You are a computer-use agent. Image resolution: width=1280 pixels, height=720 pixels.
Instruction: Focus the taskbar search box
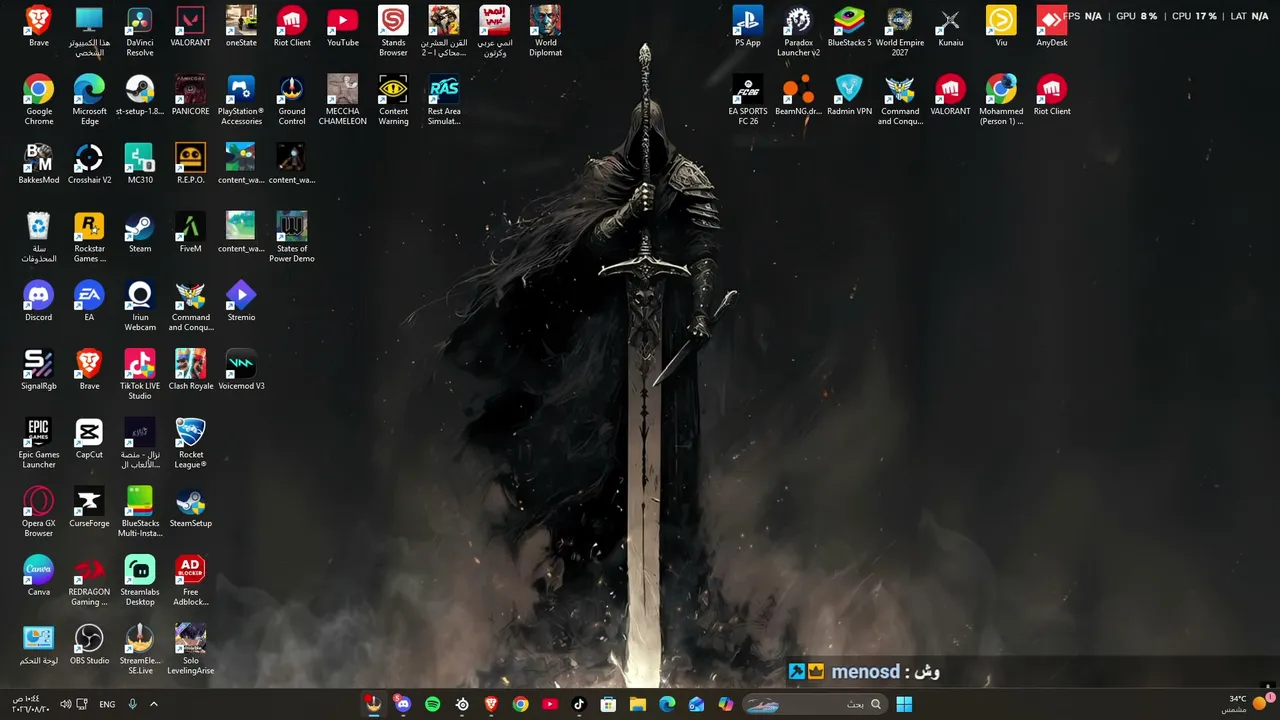814,704
